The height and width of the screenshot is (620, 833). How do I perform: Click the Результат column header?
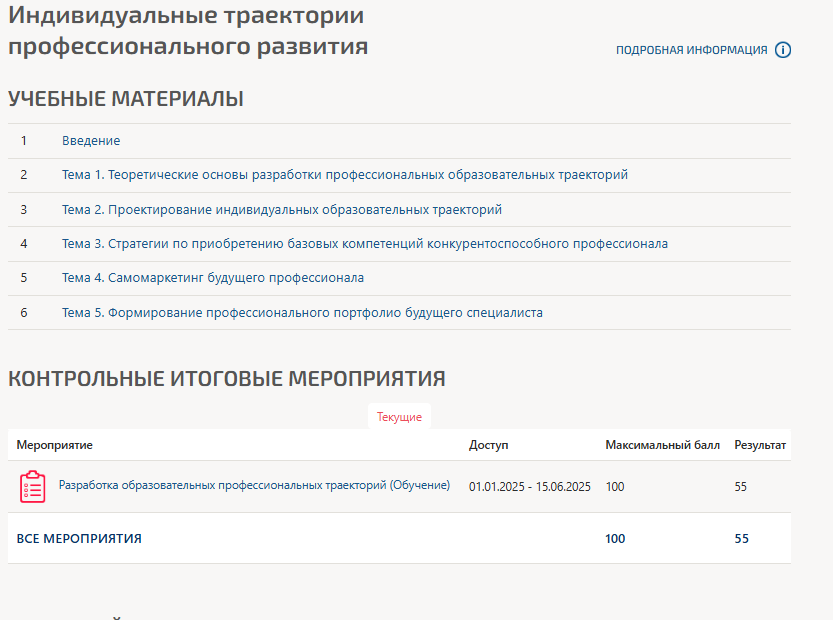760,445
